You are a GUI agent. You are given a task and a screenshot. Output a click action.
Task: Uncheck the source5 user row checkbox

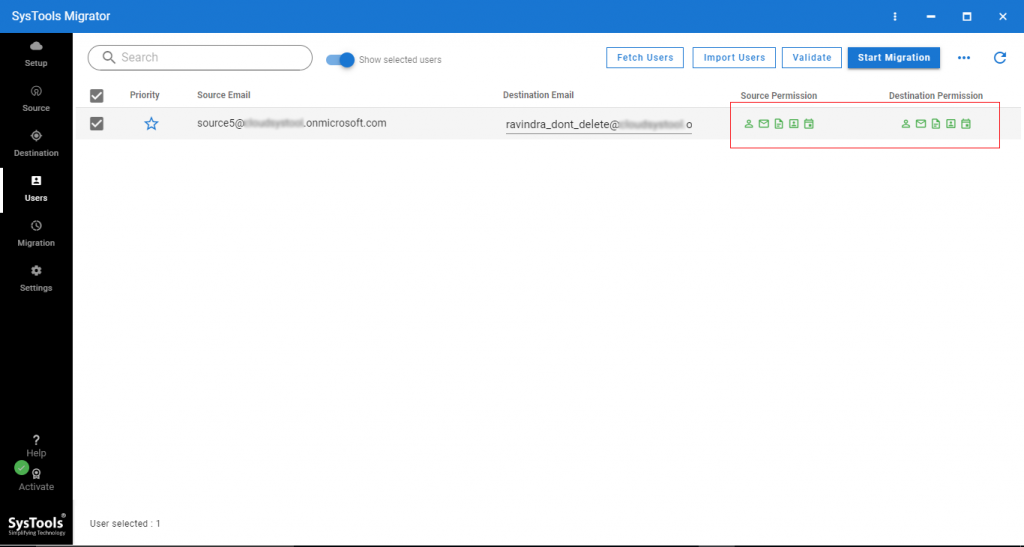tap(97, 123)
